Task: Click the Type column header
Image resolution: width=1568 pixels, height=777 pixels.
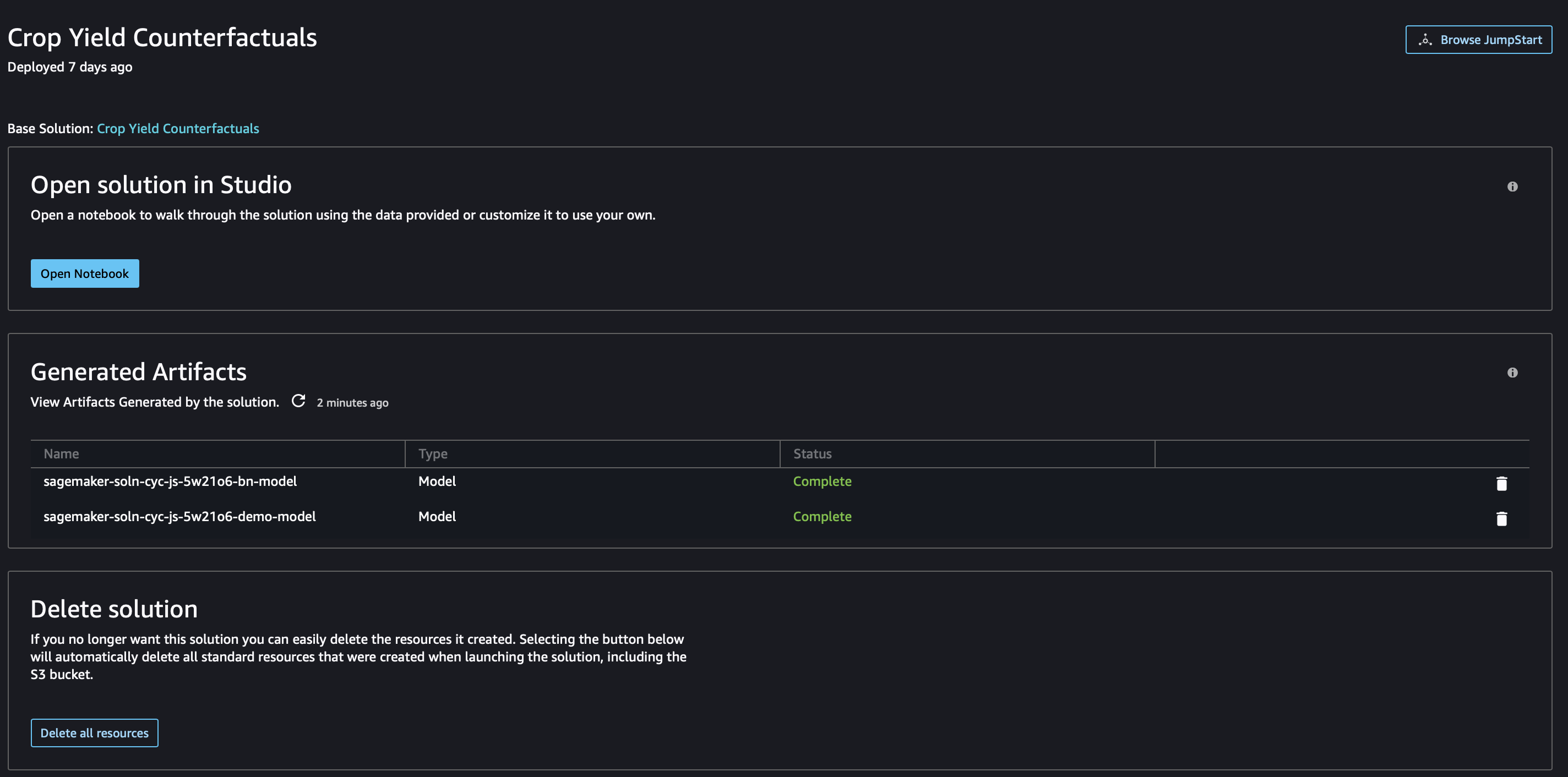Action: tap(433, 454)
